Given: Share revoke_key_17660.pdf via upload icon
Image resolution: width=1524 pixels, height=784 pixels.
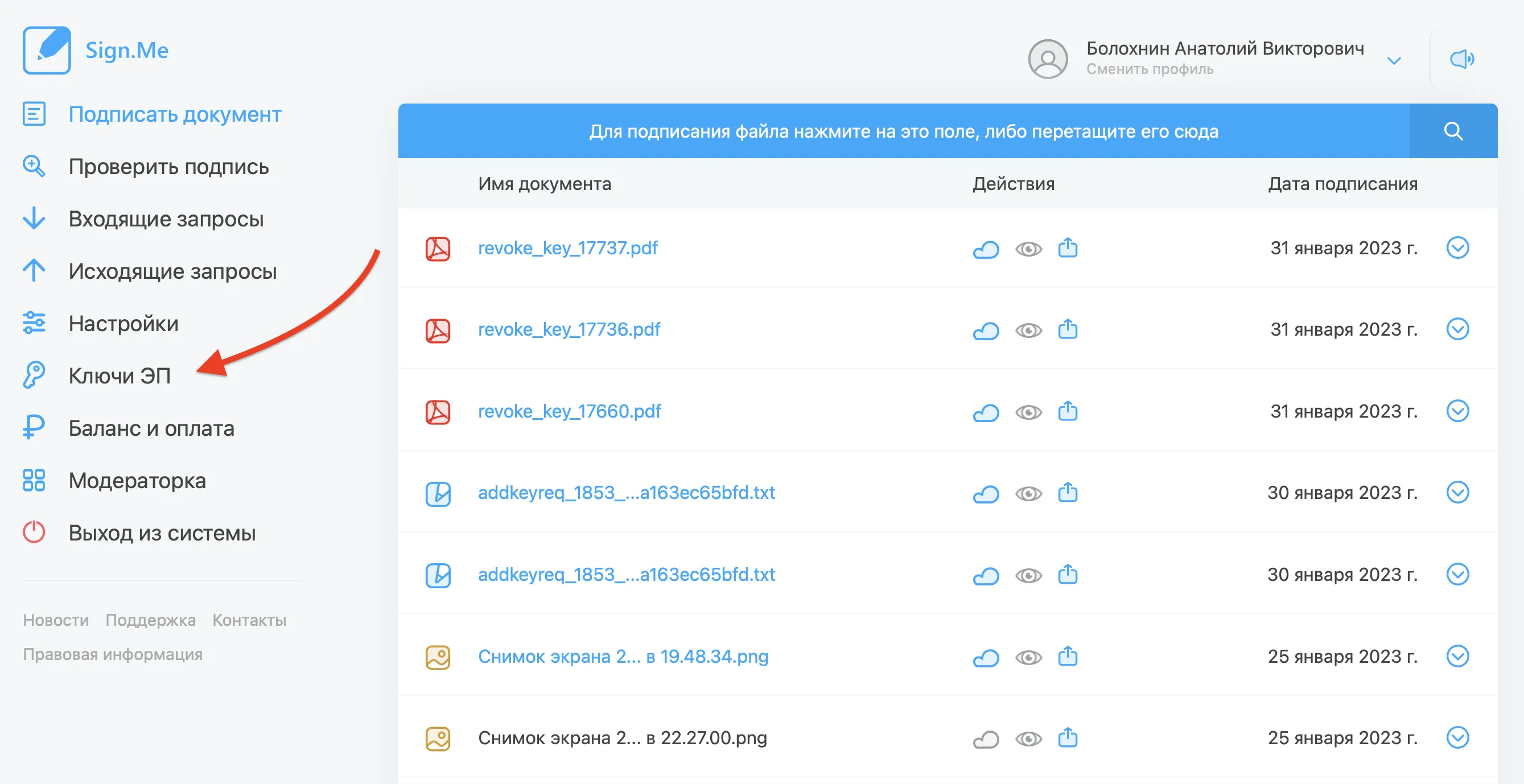Looking at the screenshot, I should click(x=1067, y=410).
